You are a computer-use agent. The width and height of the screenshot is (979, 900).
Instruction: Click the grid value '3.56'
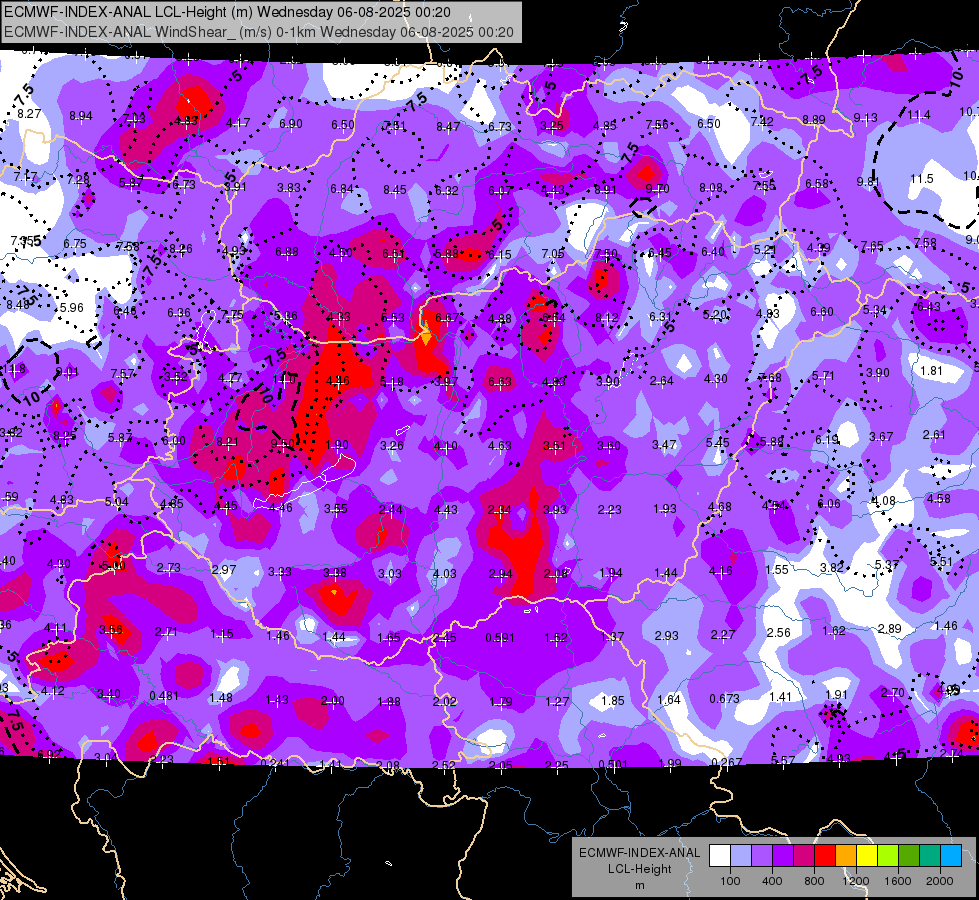(111, 629)
